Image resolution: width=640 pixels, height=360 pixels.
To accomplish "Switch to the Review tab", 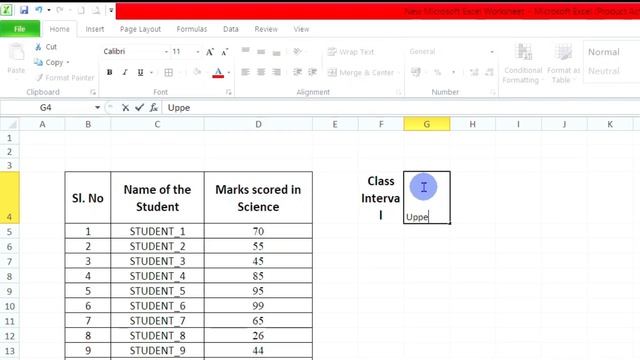I will (x=266, y=29).
